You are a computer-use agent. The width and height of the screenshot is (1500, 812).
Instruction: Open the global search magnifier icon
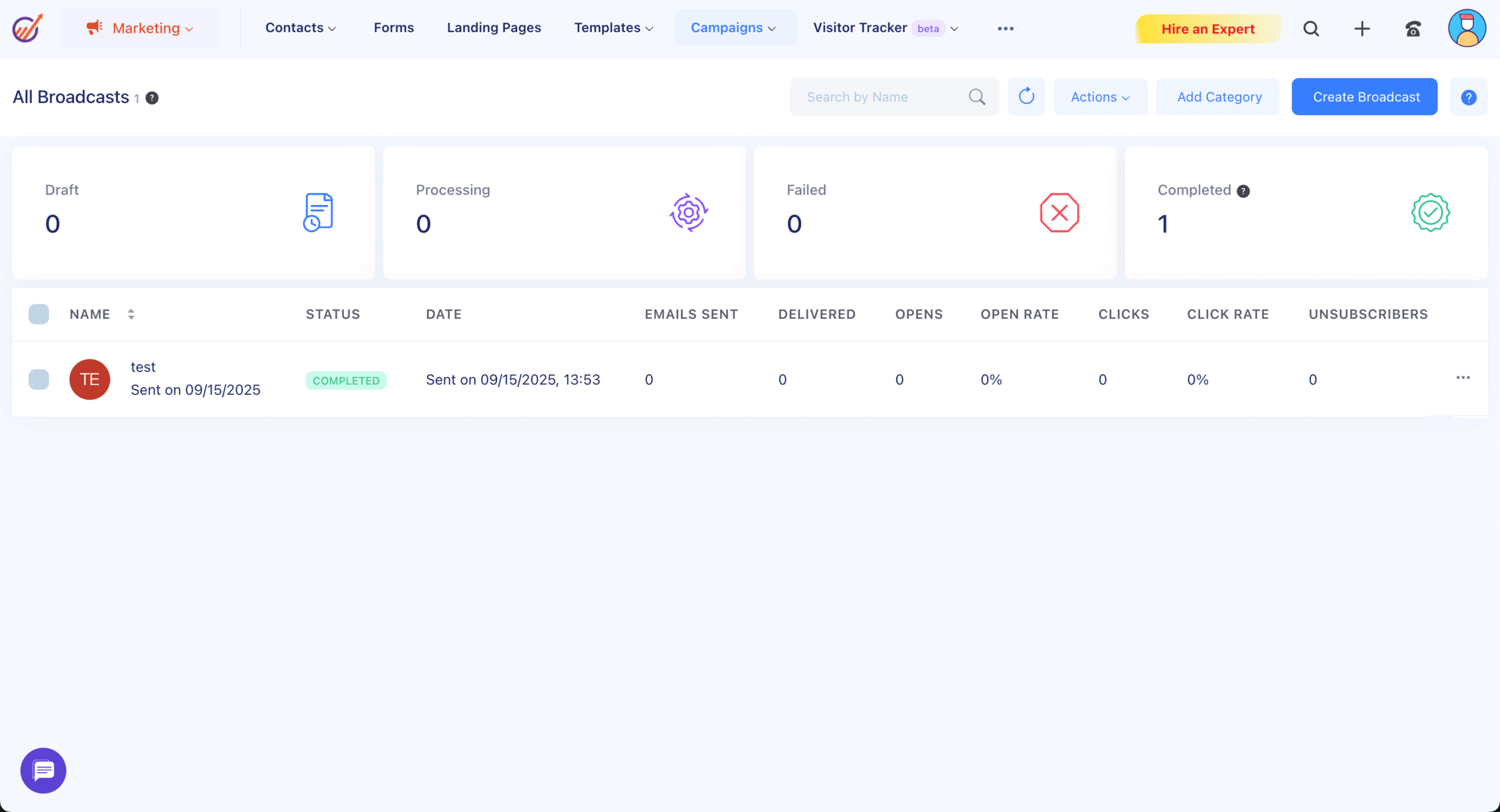coord(1311,28)
